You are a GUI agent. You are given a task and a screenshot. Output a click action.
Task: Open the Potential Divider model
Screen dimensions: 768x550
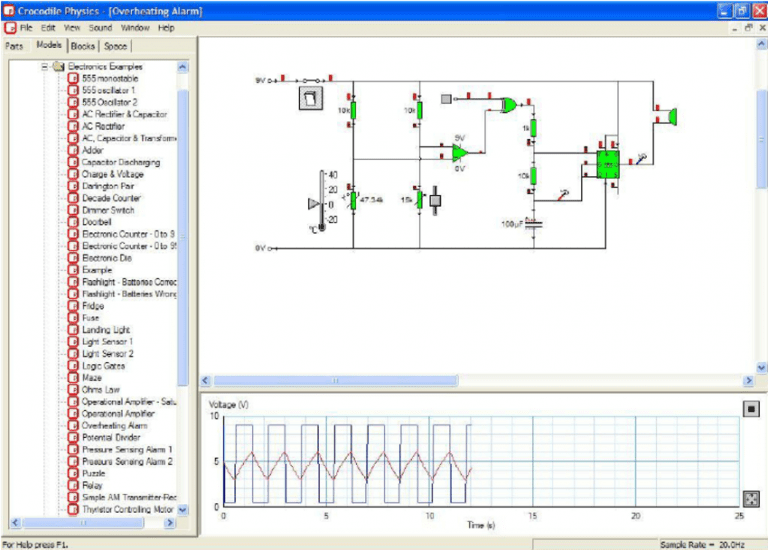click(111, 437)
